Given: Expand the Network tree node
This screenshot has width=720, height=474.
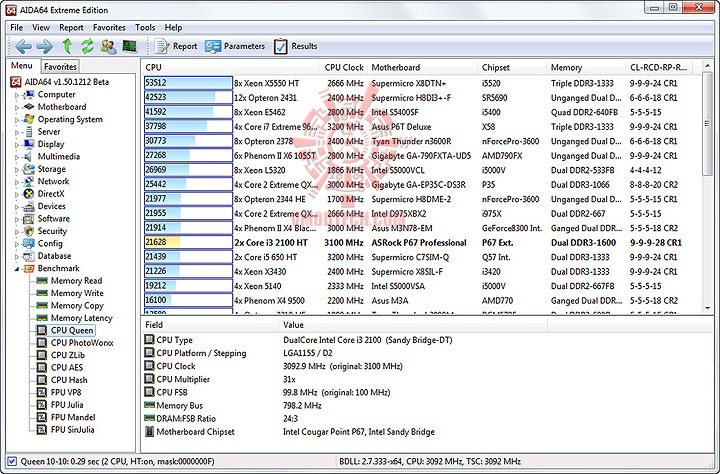Looking at the screenshot, I should [17, 182].
